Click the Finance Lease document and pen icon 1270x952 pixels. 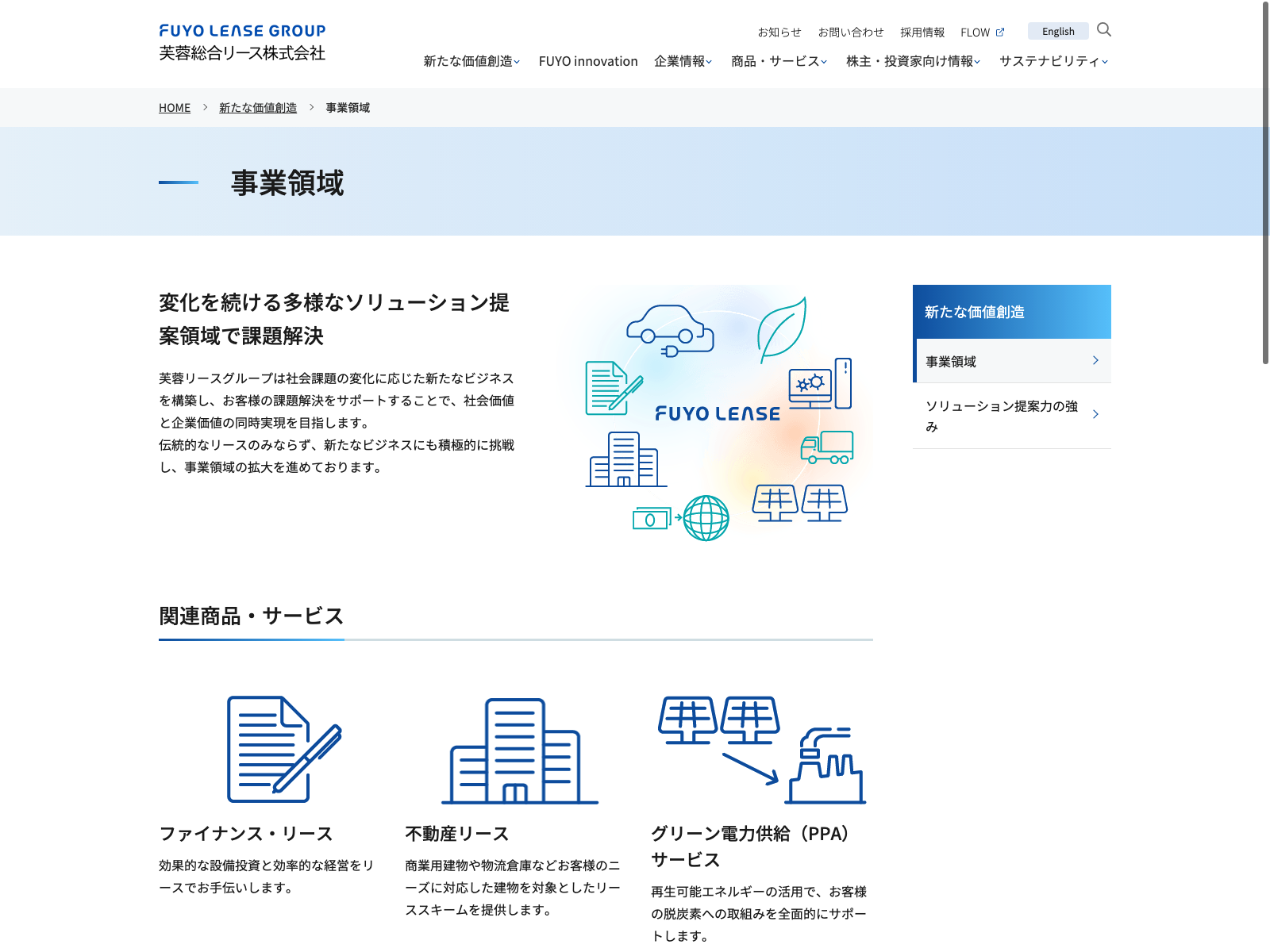(x=283, y=749)
